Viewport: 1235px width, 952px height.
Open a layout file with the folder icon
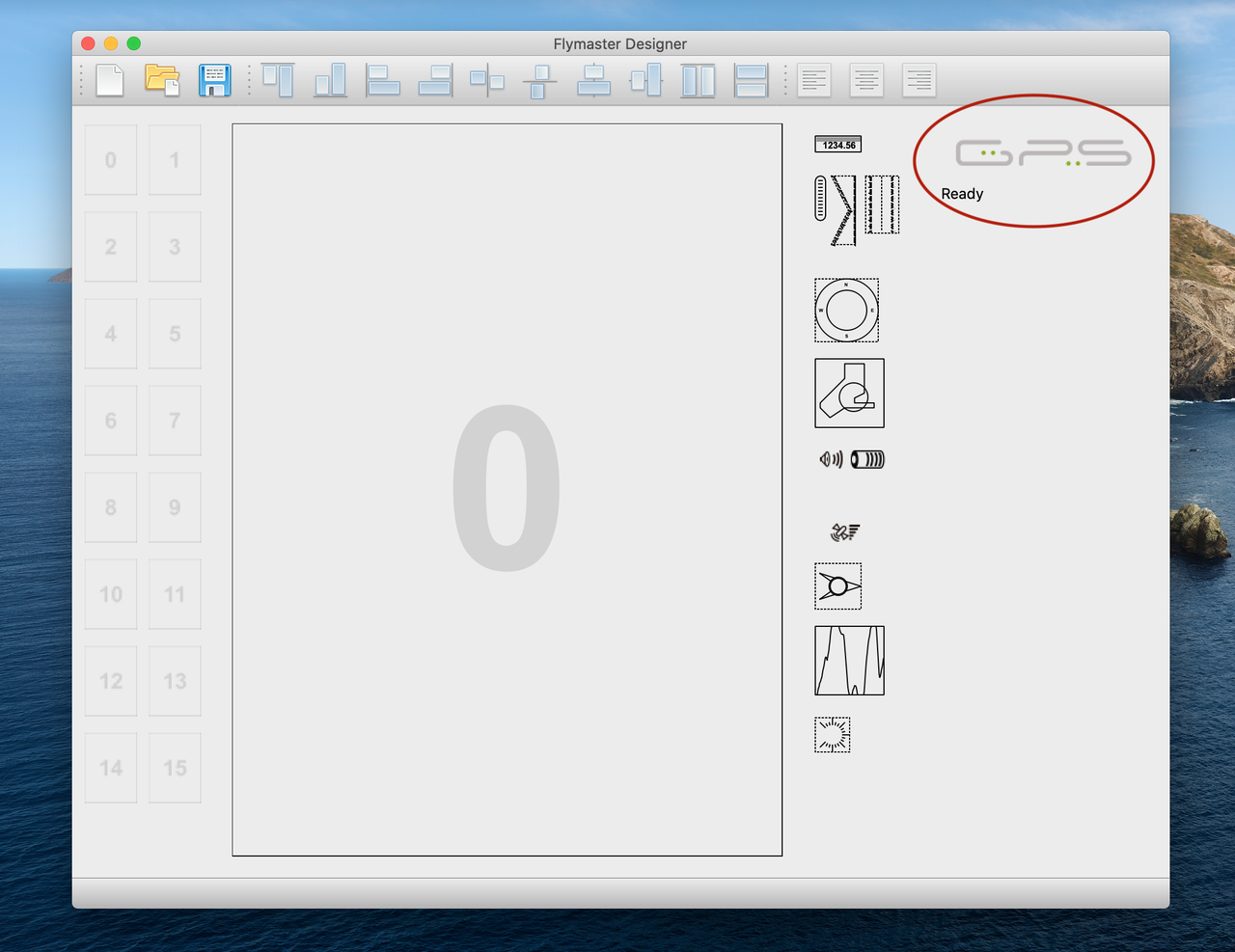(x=163, y=80)
